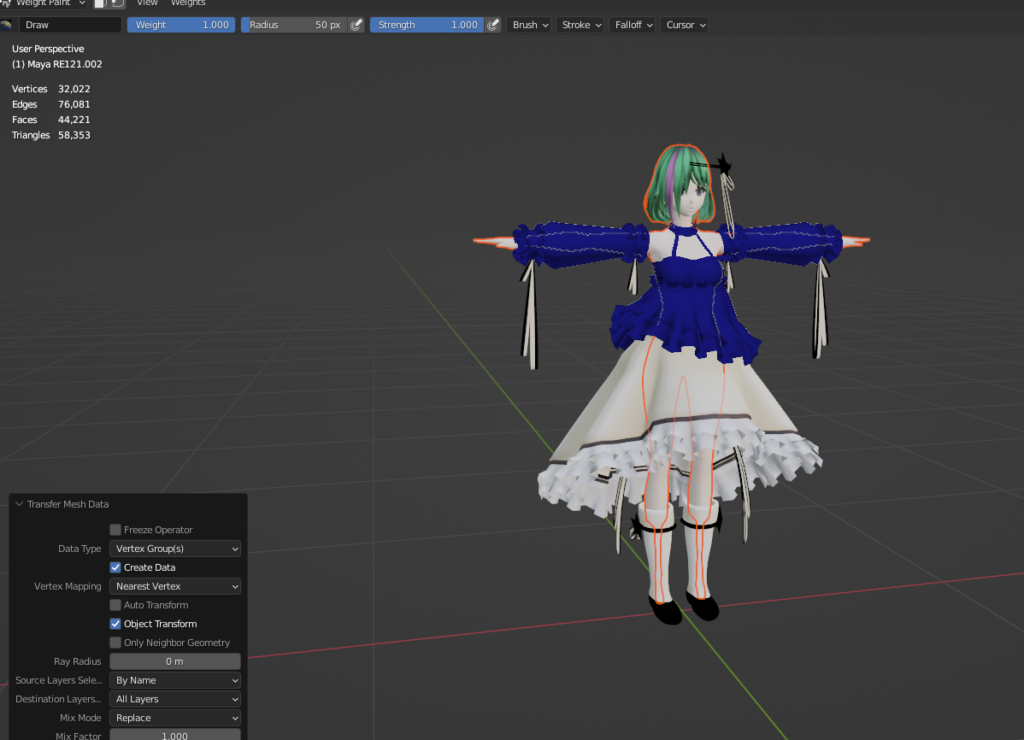Click the second paint mask icon near View
This screenshot has height=740, width=1024.
(118, 3)
